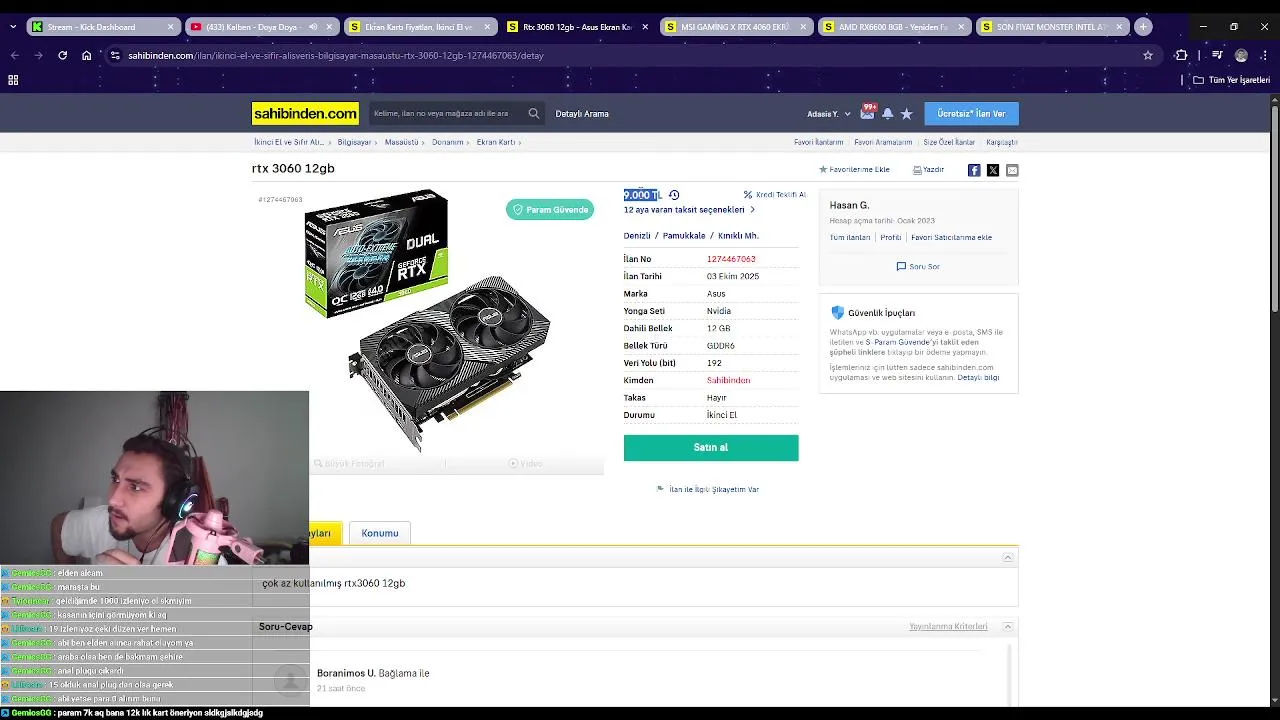
Task: Open the Chrome three-dot menu
Action: (1265, 56)
